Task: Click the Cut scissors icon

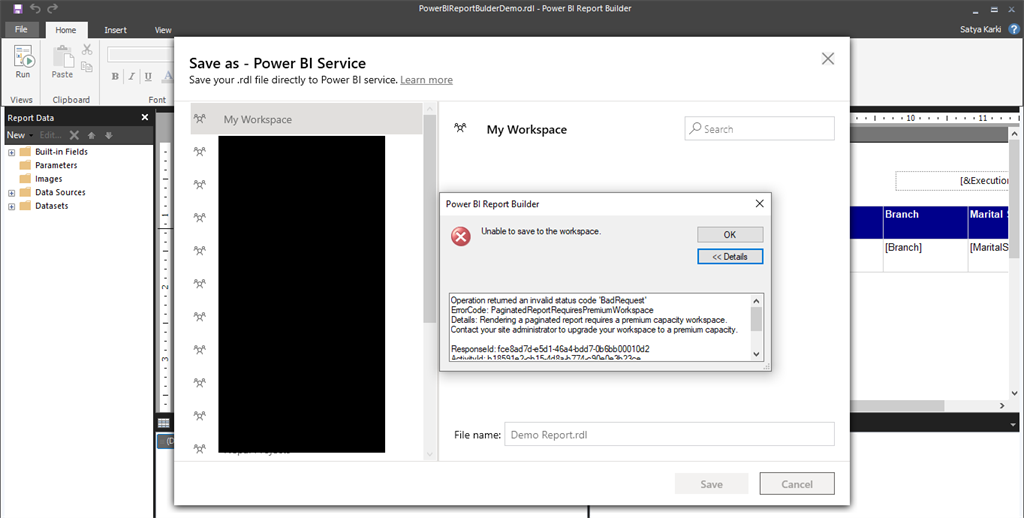Action: coord(87,50)
